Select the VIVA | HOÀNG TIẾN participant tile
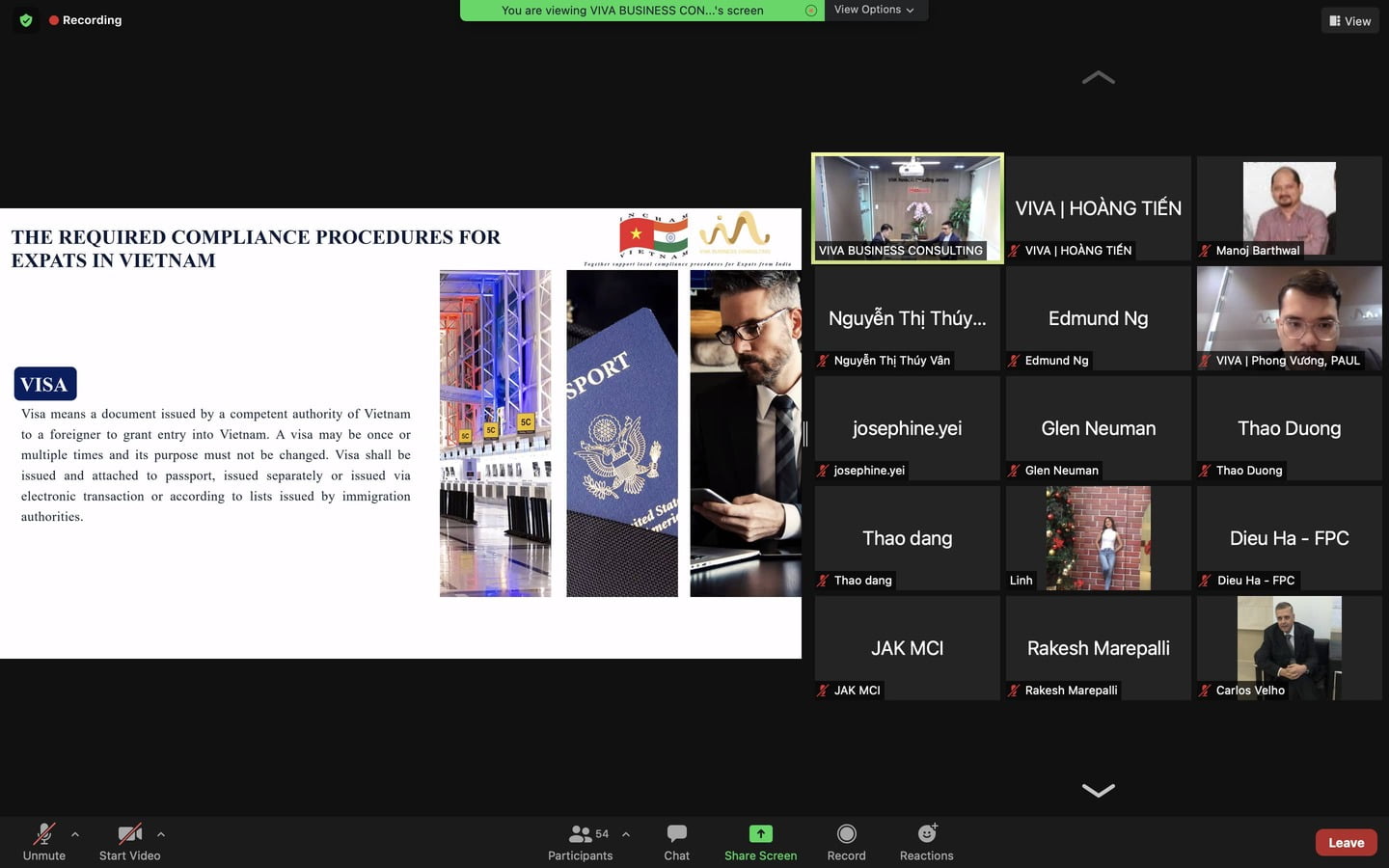The image size is (1389, 868). tap(1099, 208)
